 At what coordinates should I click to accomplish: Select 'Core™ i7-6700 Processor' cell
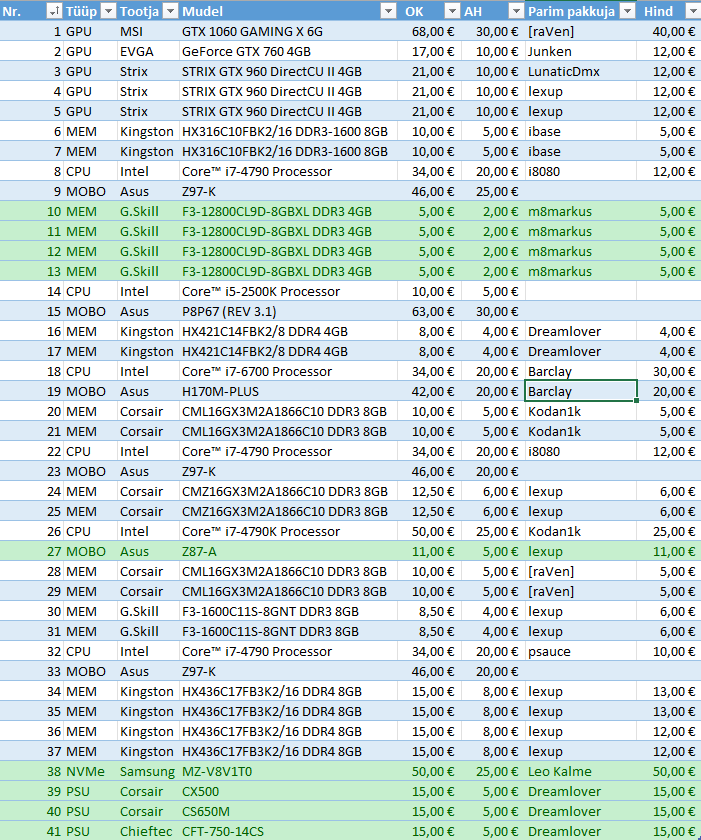(x=288, y=372)
